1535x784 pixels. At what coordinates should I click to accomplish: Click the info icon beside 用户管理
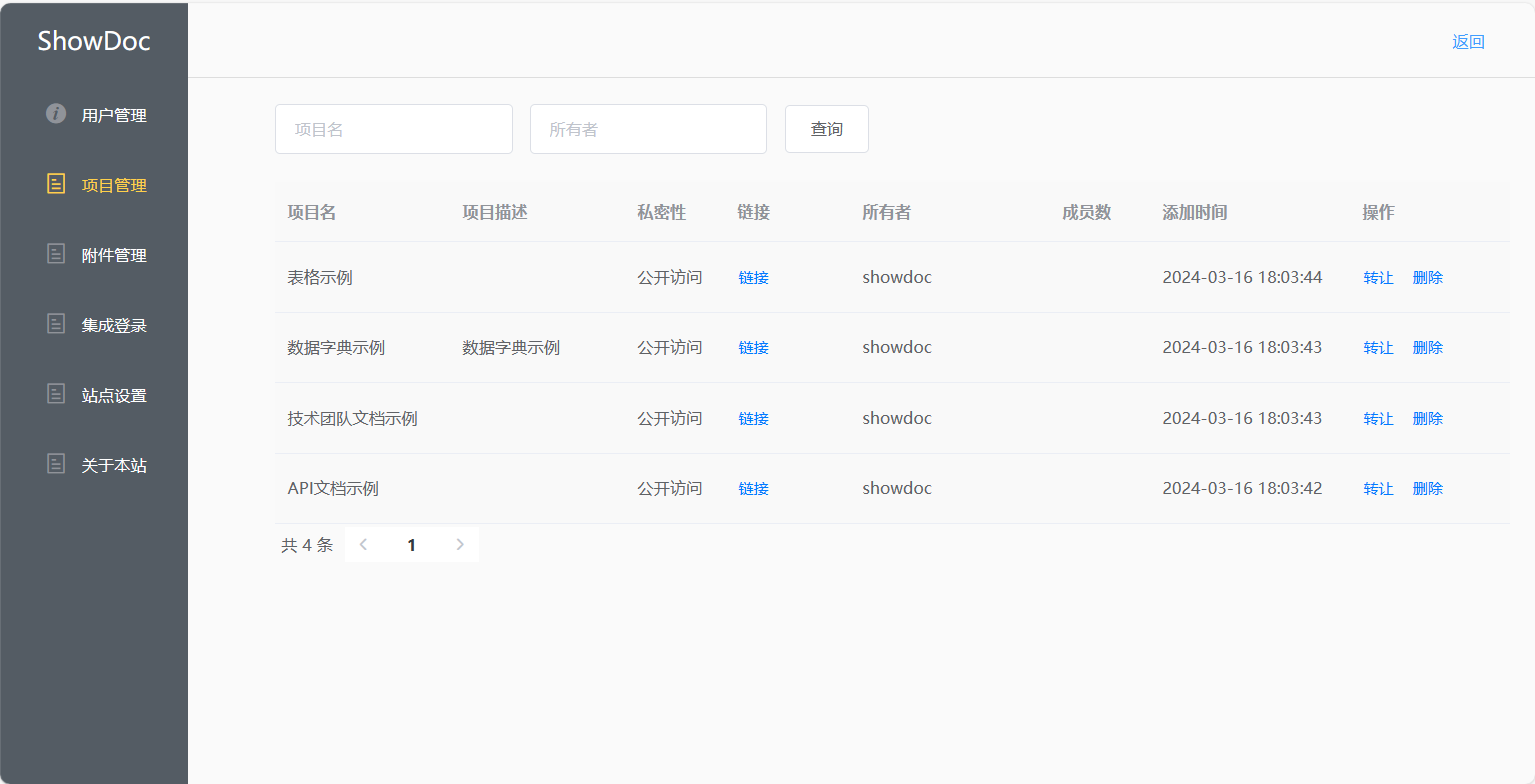click(56, 114)
